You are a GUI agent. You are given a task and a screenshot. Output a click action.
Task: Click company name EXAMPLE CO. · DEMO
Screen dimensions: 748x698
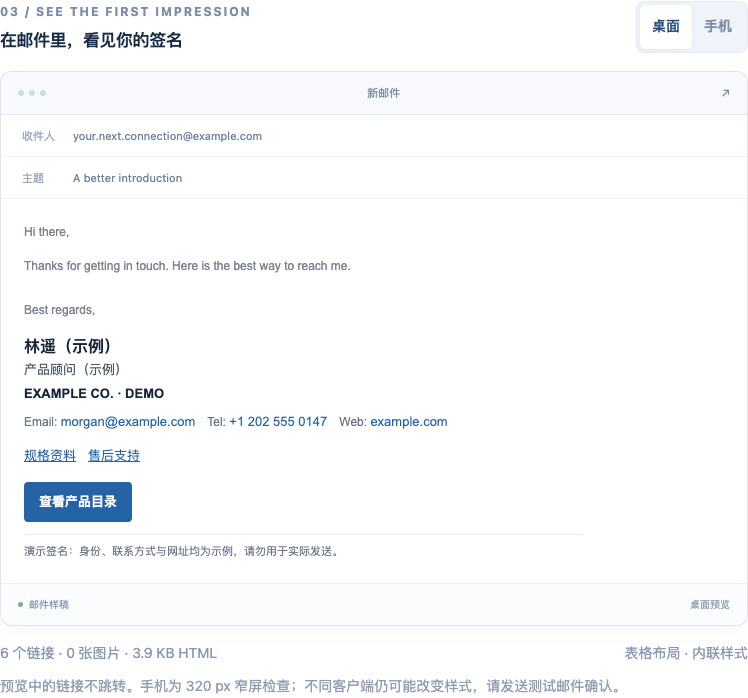94,394
